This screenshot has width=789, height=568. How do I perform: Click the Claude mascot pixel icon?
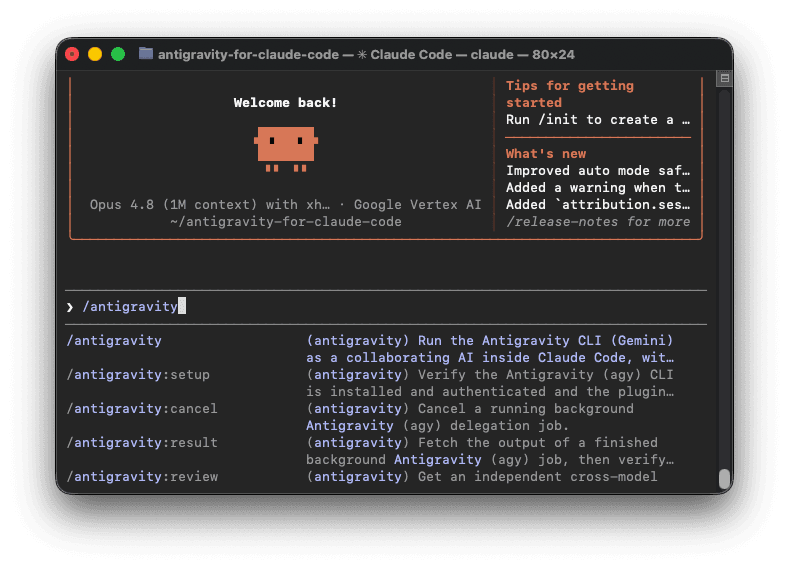pos(286,149)
